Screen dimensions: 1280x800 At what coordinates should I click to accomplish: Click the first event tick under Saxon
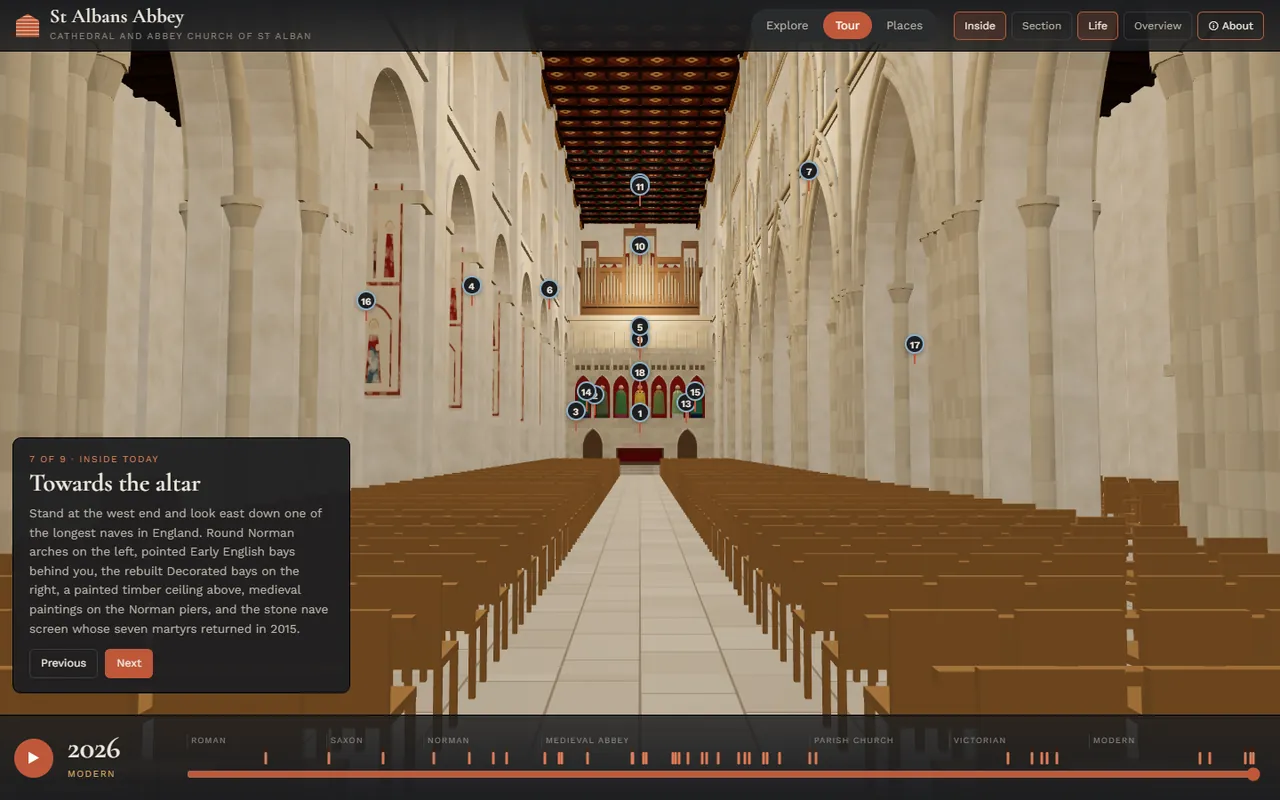328,758
